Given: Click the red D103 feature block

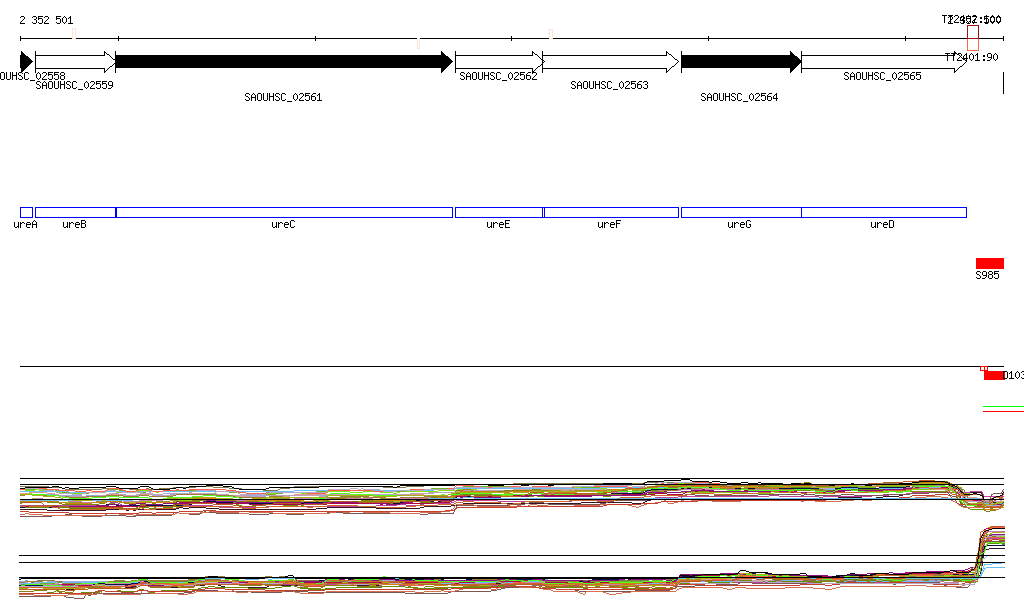Looking at the screenshot, I should click(x=994, y=375).
